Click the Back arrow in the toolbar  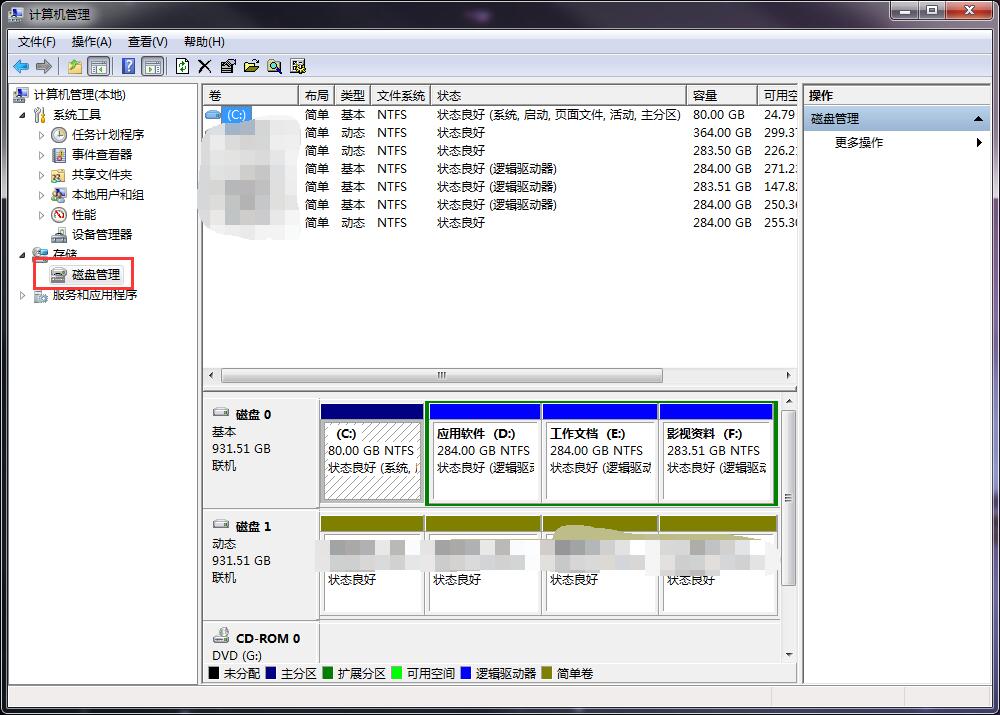tap(20, 66)
